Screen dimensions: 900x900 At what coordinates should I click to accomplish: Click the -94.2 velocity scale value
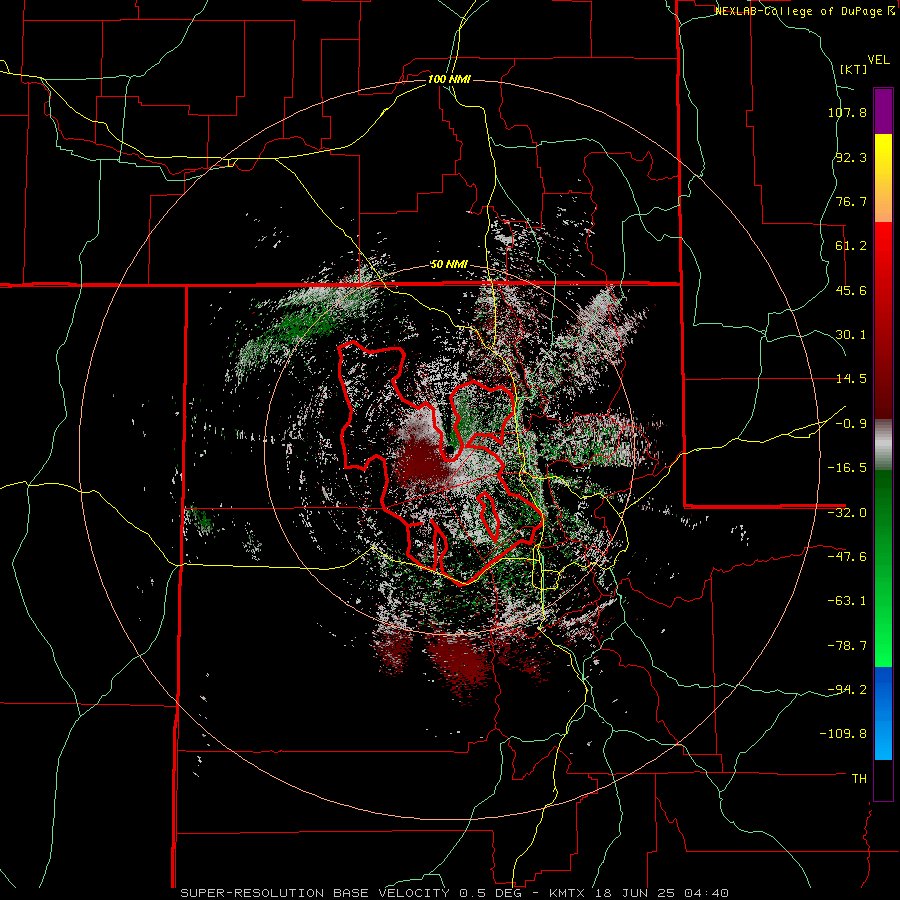tap(847, 689)
